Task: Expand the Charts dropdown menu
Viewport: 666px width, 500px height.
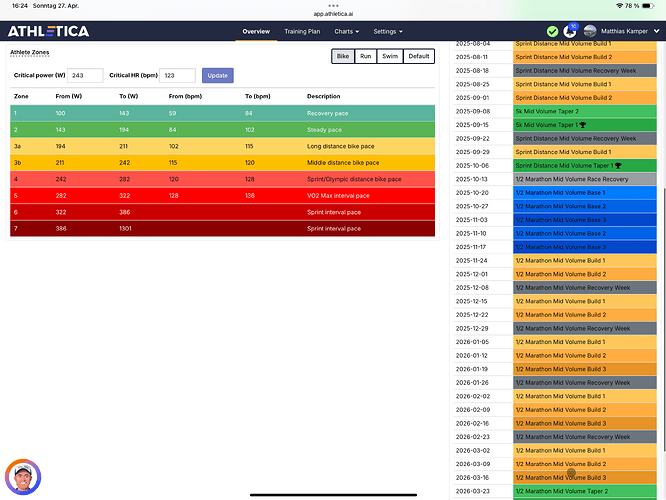Action: coord(346,32)
